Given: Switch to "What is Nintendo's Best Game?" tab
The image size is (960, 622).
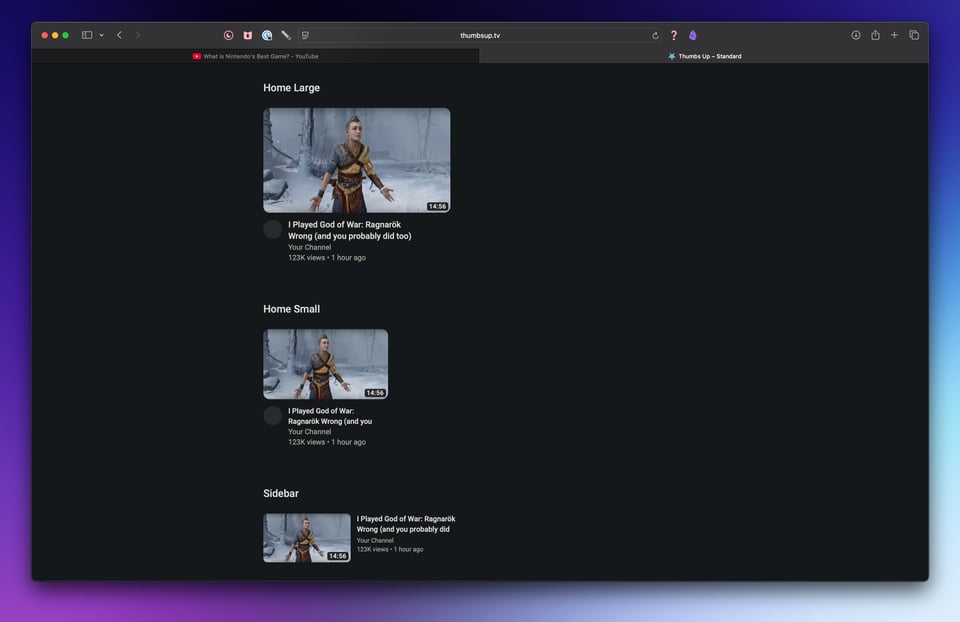Looking at the screenshot, I should coord(256,56).
